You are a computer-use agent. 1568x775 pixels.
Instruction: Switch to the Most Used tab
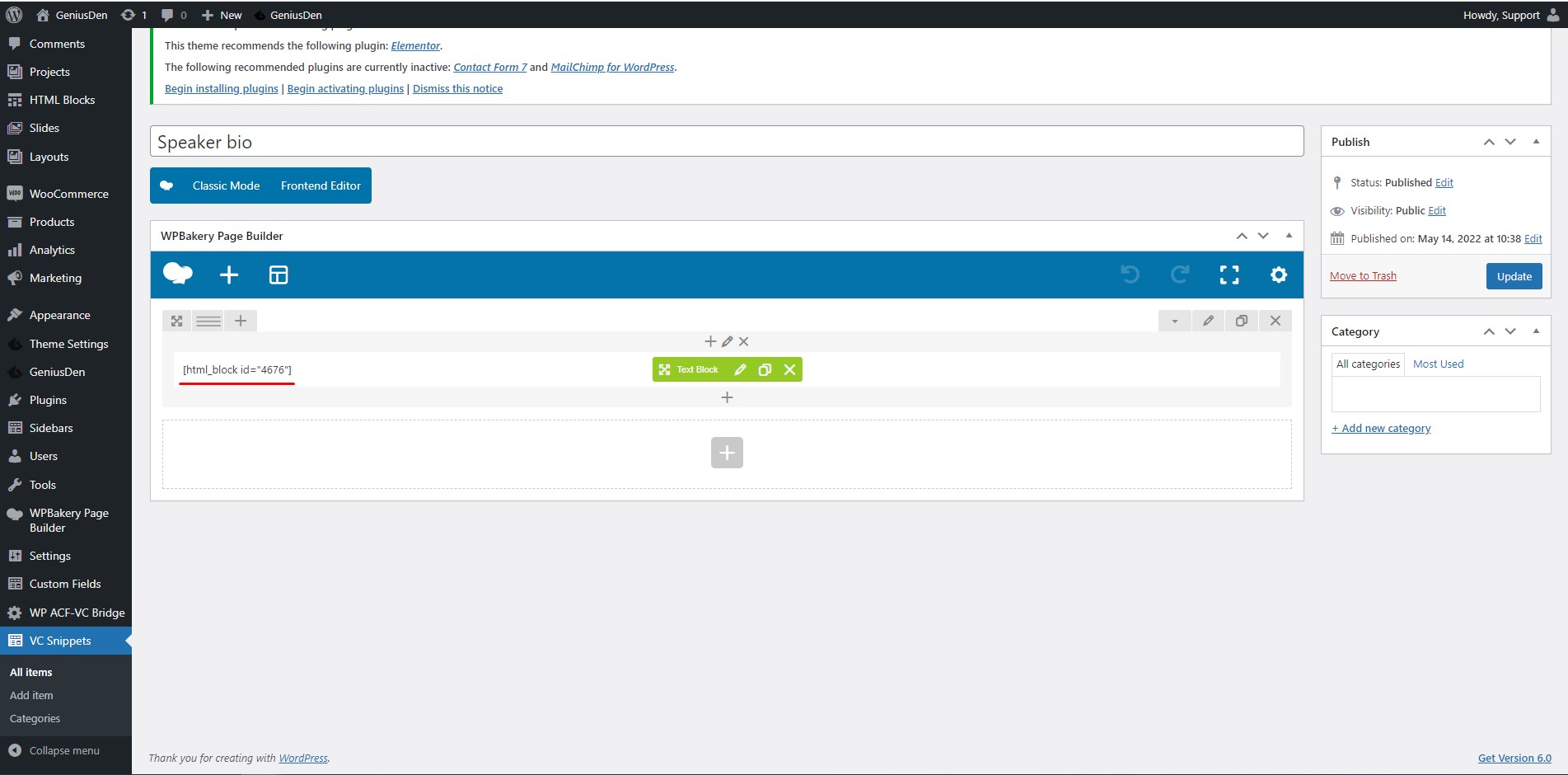(x=1438, y=364)
